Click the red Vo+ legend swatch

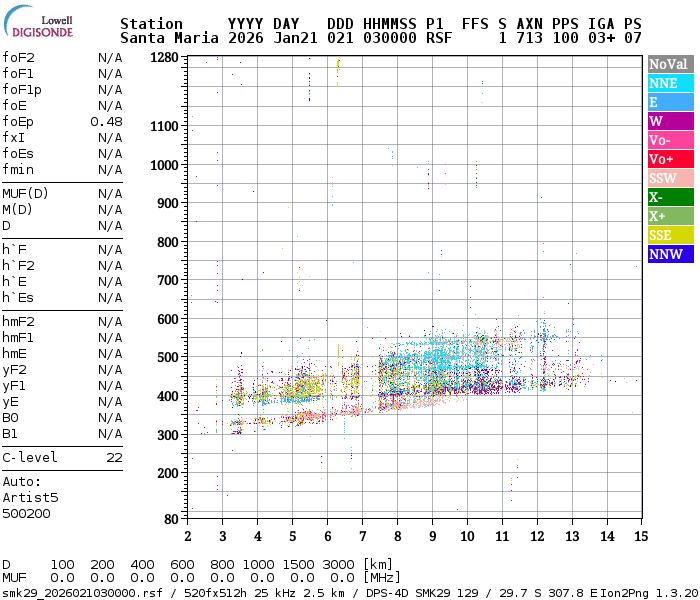click(x=669, y=159)
